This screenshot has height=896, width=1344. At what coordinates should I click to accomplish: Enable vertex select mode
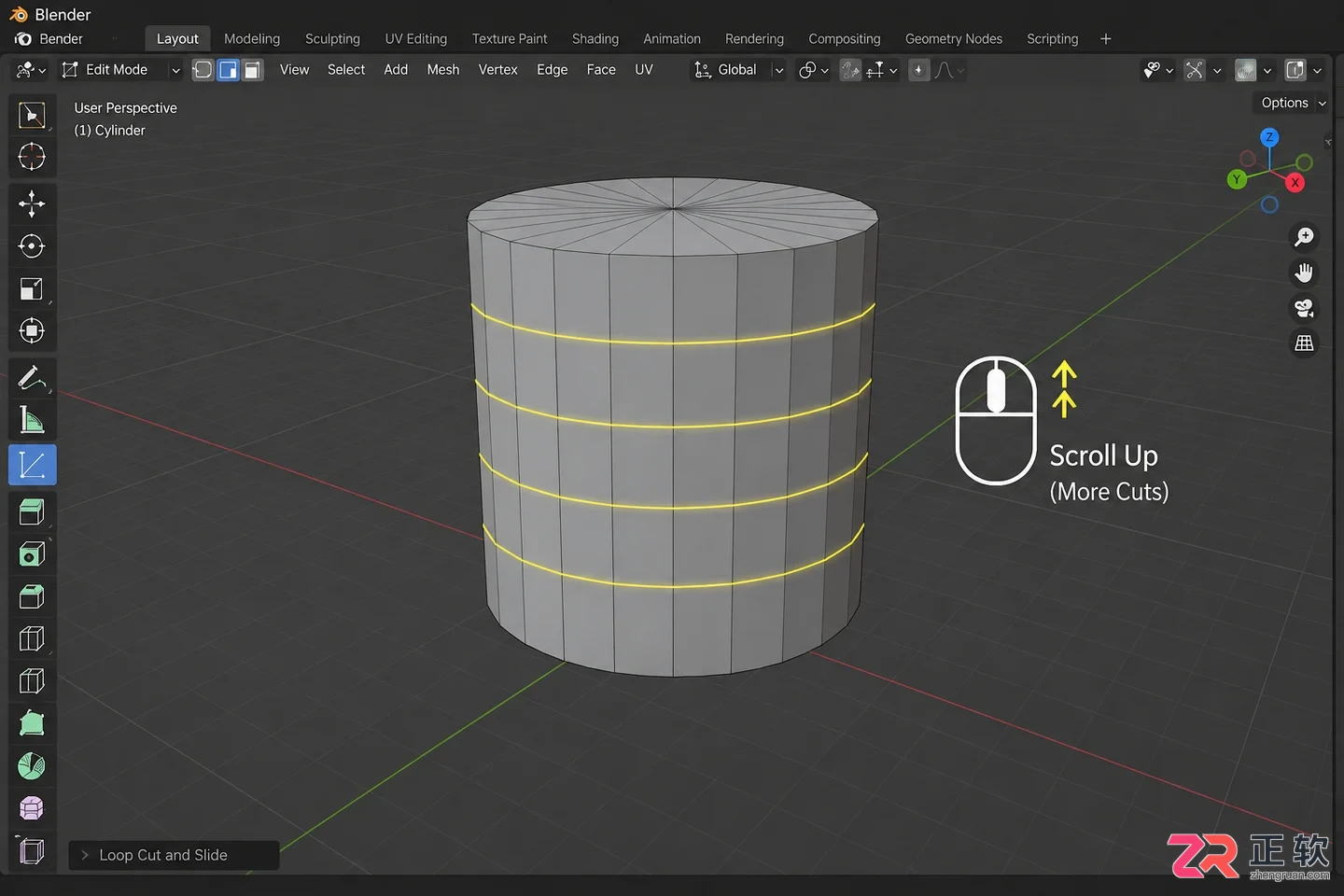pos(203,70)
